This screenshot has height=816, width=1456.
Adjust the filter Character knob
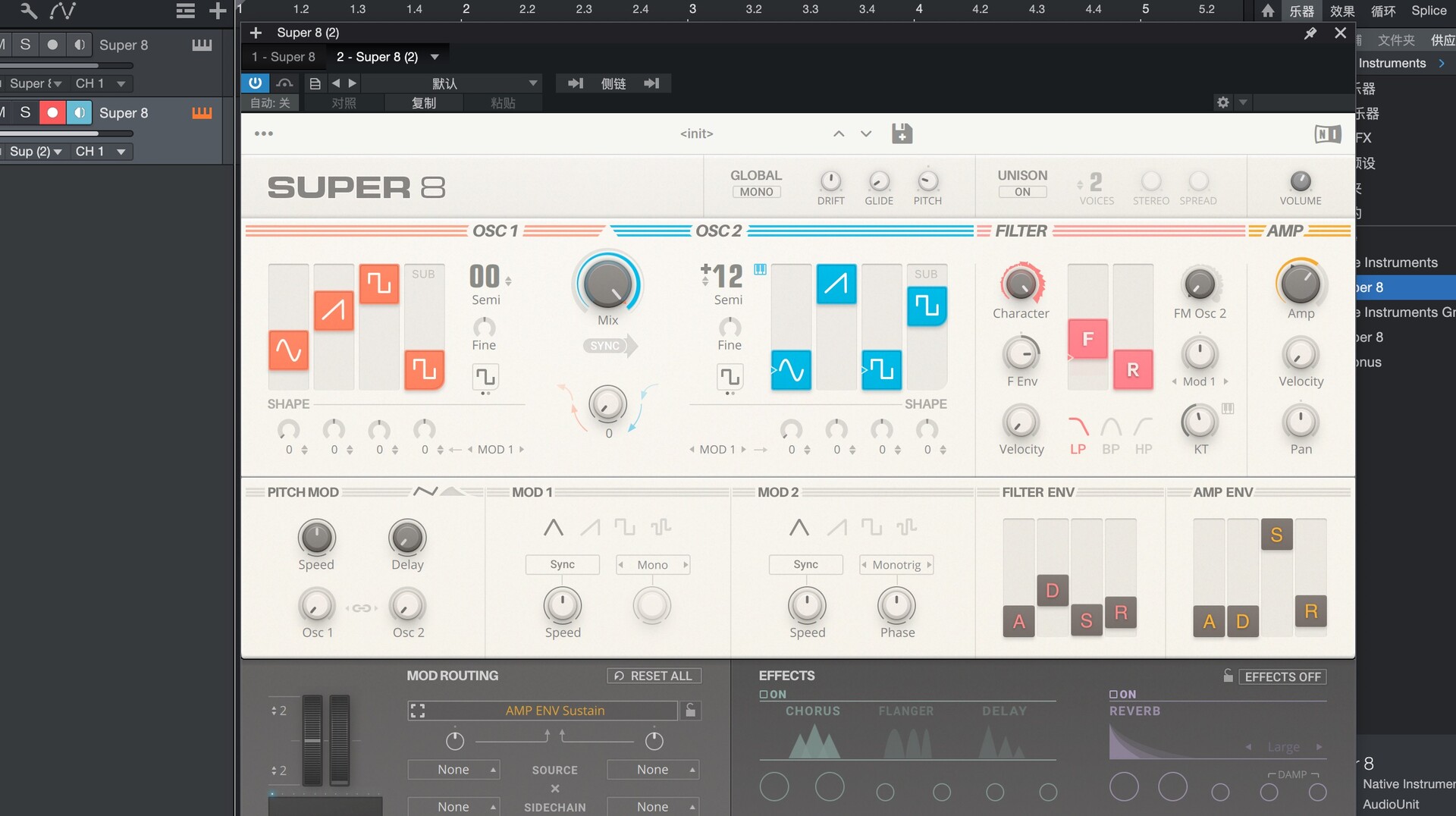1021,284
